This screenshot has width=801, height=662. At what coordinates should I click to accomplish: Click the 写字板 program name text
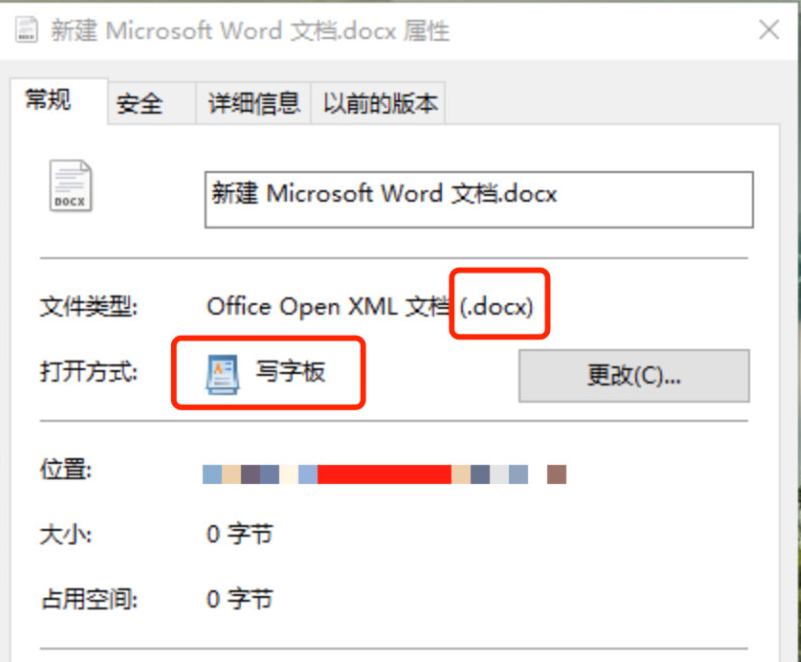tap(290, 371)
